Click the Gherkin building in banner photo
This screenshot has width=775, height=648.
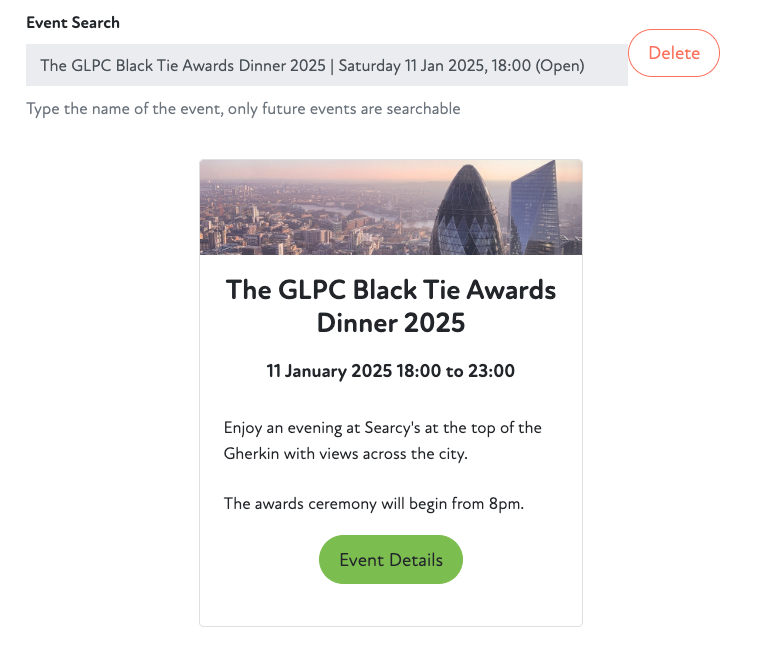464,210
